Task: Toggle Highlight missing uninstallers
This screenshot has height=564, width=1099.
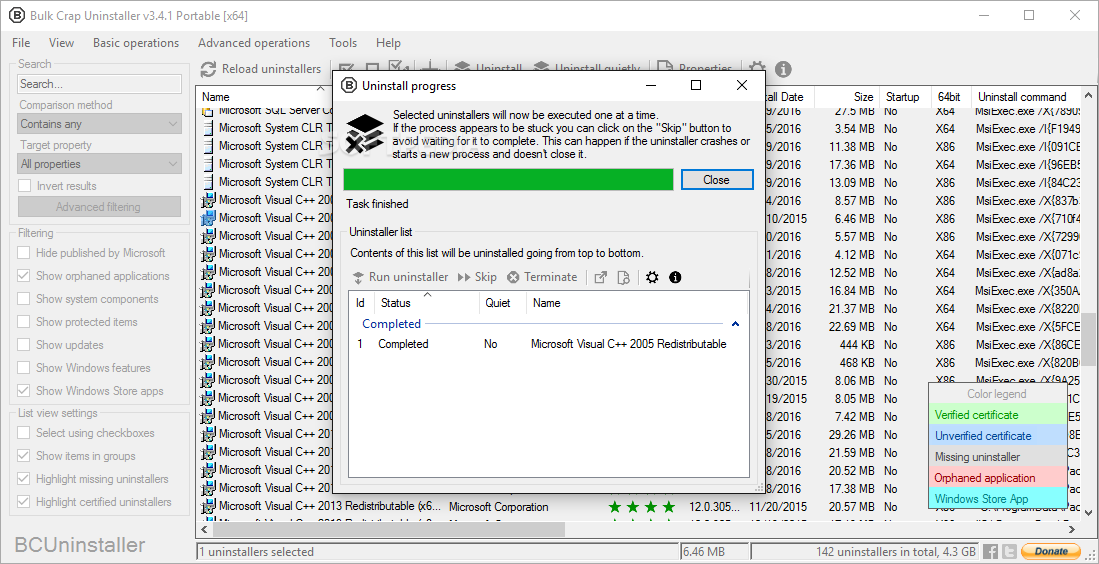Action: point(24,479)
